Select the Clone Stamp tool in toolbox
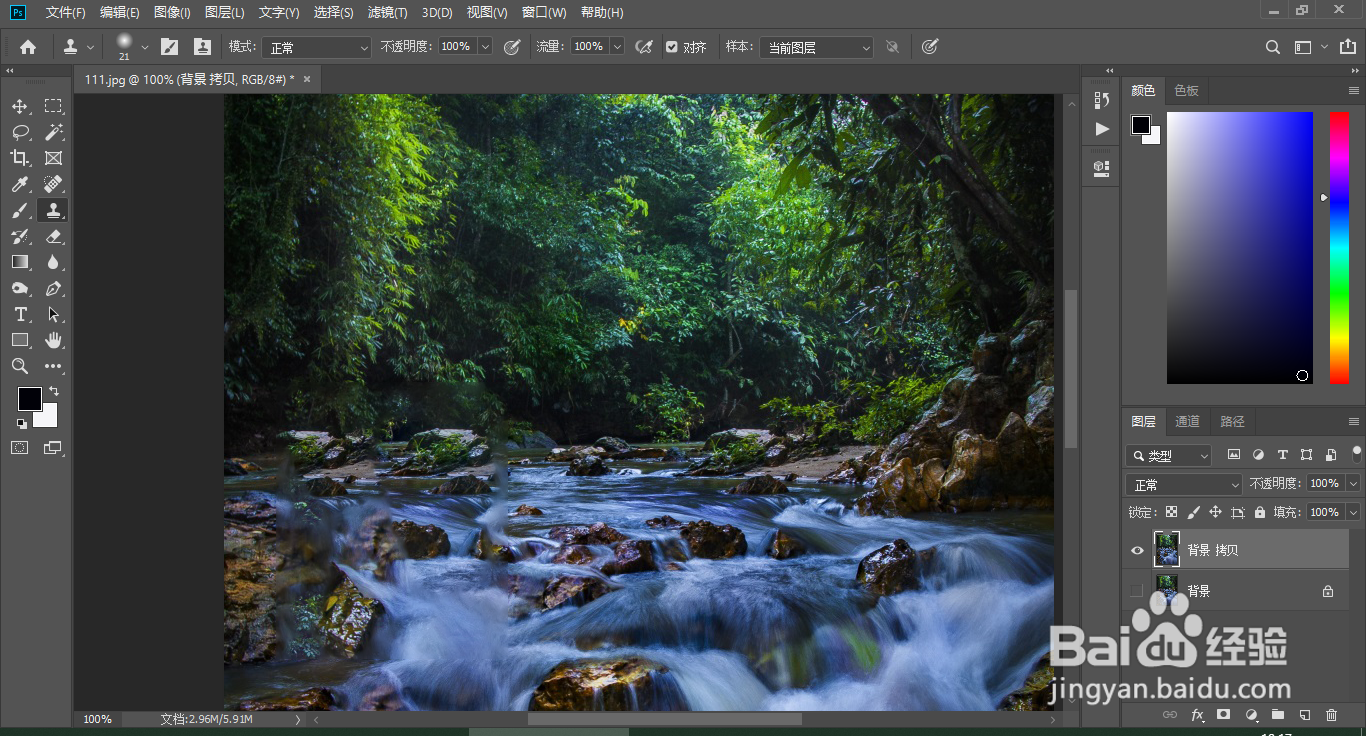The width and height of the screenshot is (1366, 736). [53, 210]
